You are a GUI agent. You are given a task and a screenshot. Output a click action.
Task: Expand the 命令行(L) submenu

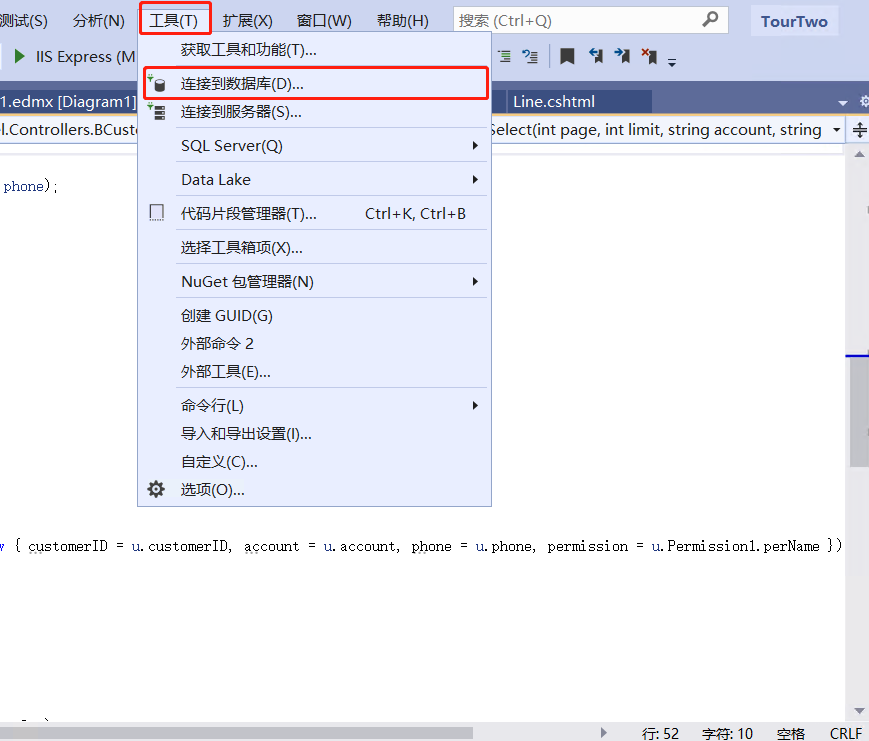314,406
